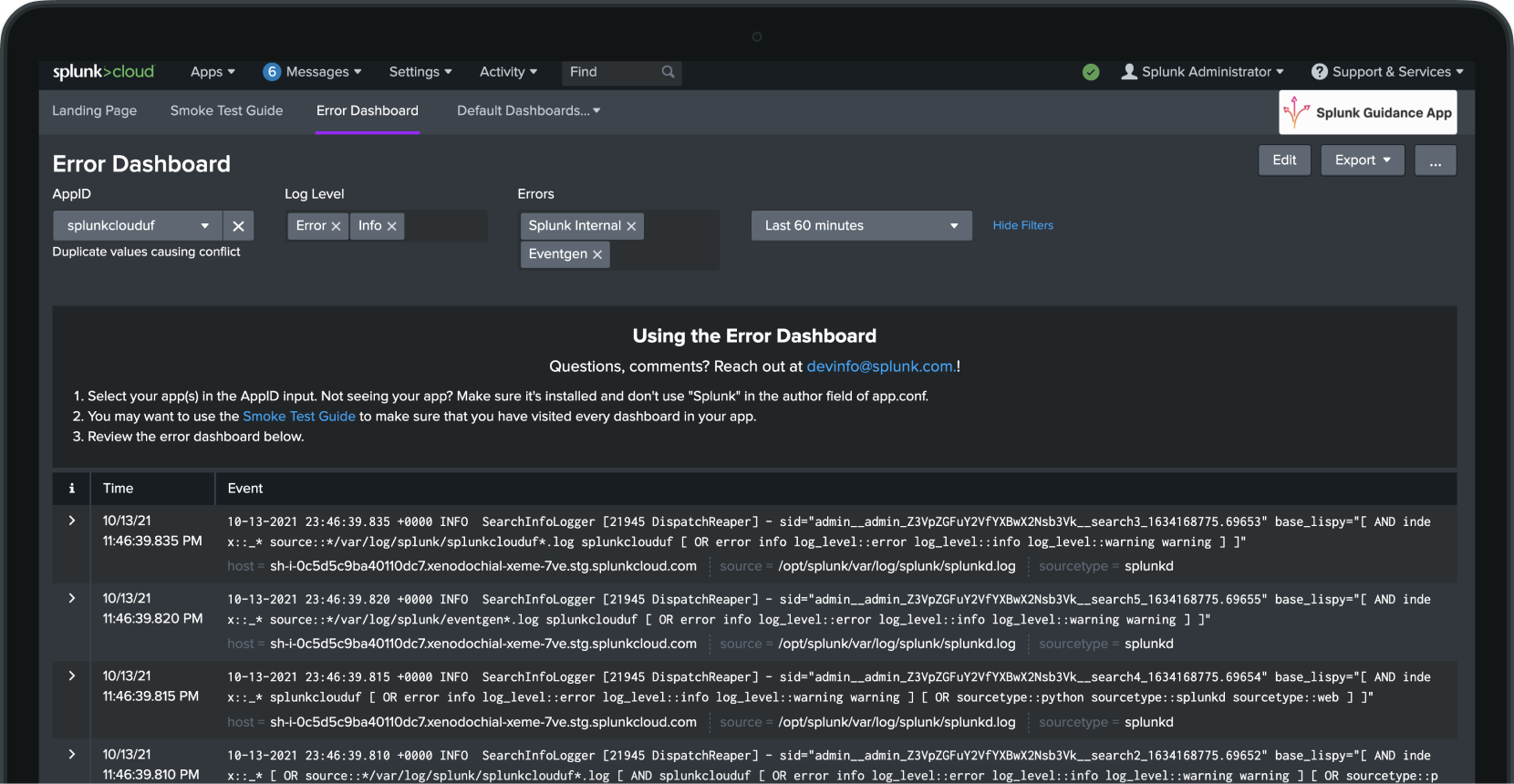The image size is (1514, 784).
Task: Clear the AppID selection with the X button
Action: pos(238,226)
